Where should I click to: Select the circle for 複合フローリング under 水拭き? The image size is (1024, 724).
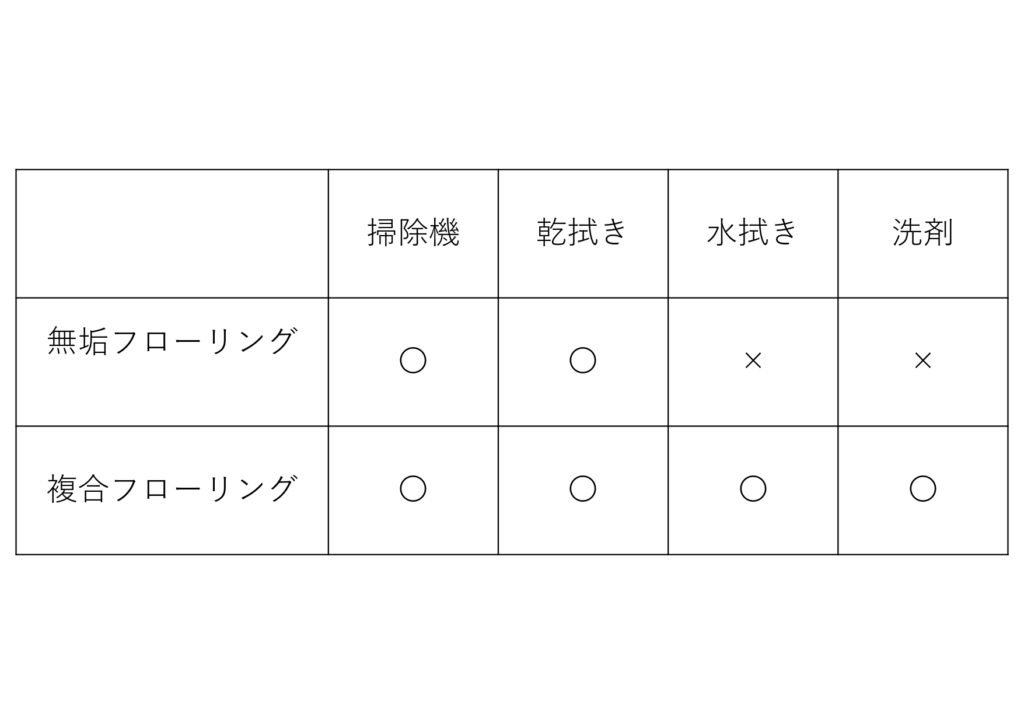753,488
